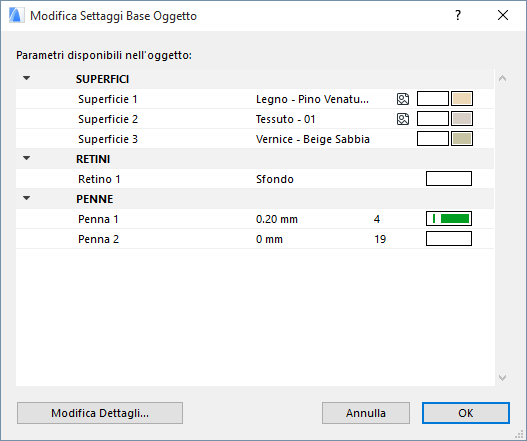Click the Archicad icon in the title bar
This screenshot has width=527, height=441.
tap(16, 15)
